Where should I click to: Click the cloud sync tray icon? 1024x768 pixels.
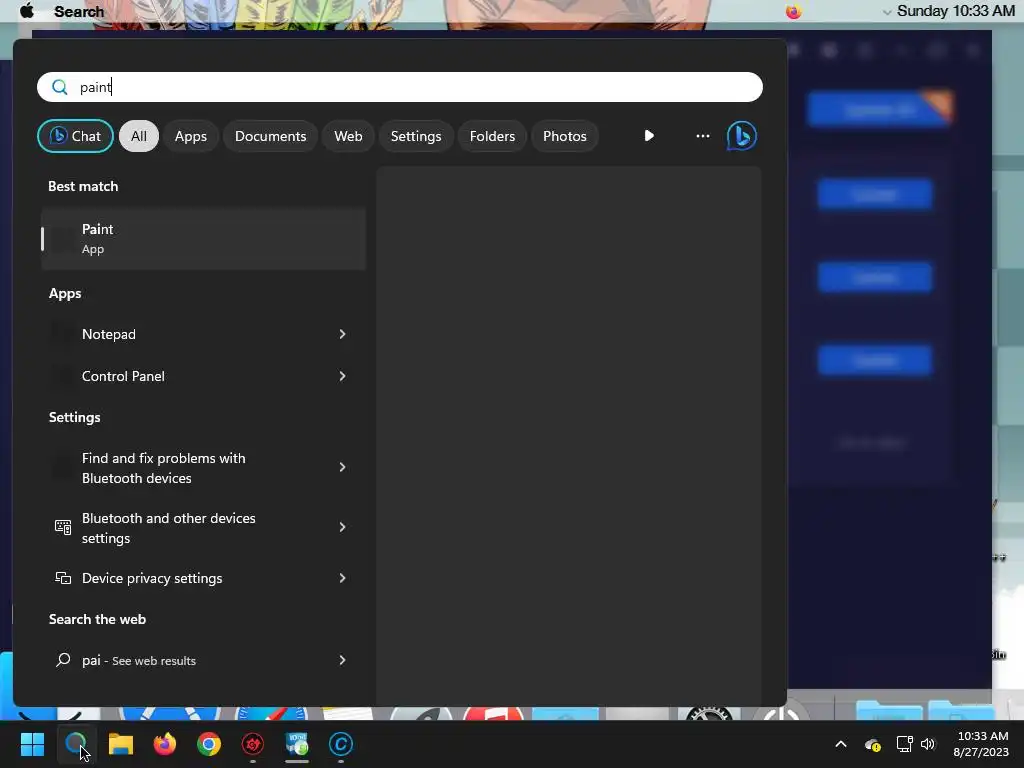click(x=872, y=744)
